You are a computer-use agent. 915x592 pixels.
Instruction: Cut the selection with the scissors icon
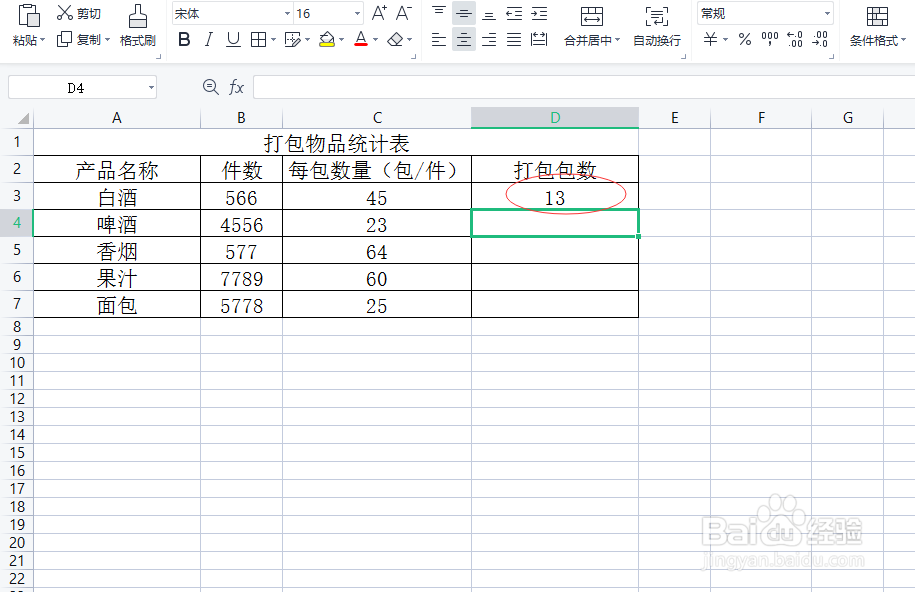coord(63,13)
